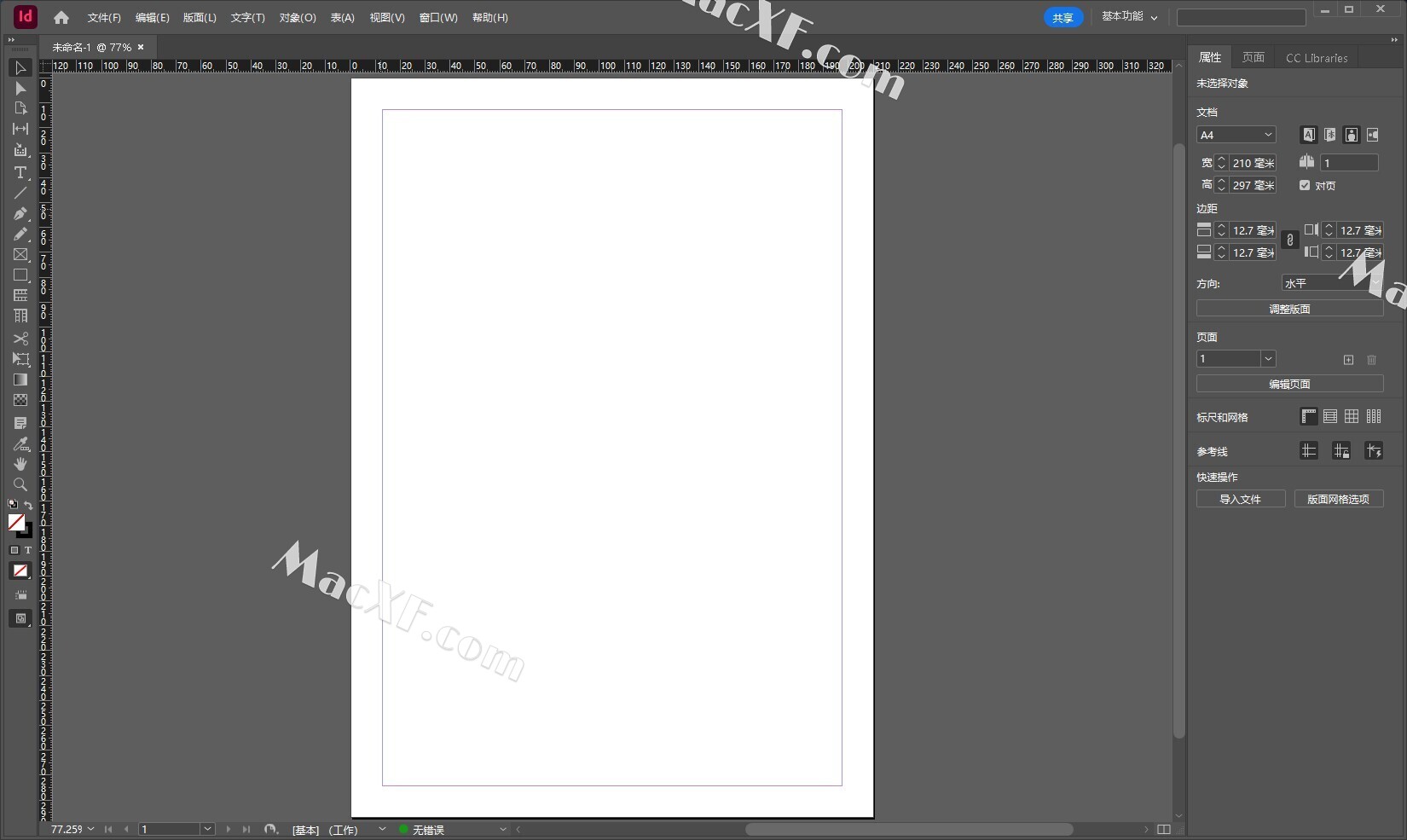The height and width of the screenshot is (840, 1407).
Task: Add a new page with plus icon
Action: click(x=1348, y=360)
